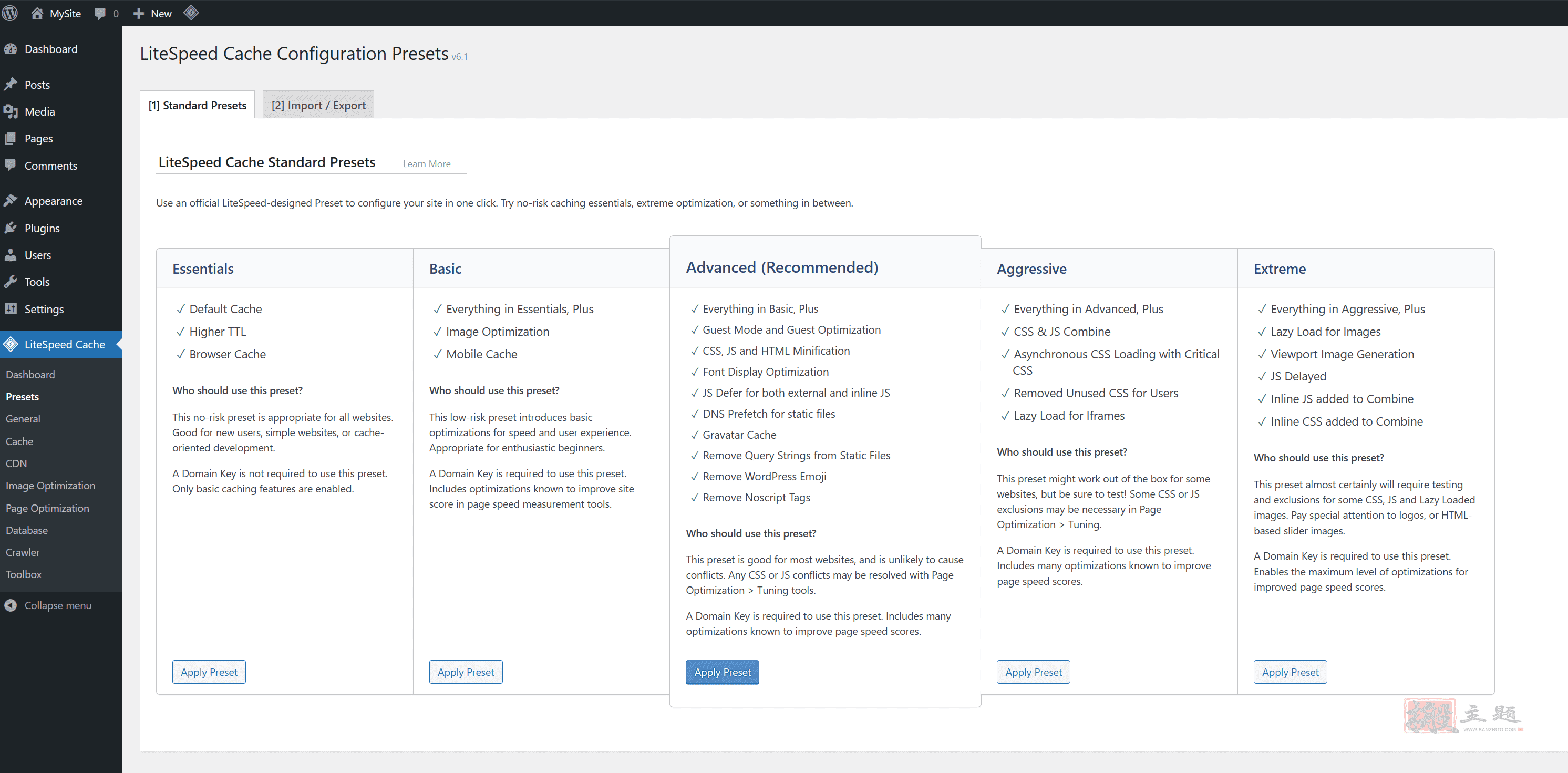Switch to Standard Presets tab
Screen dimensions: 1568x773
click(197, 105)
